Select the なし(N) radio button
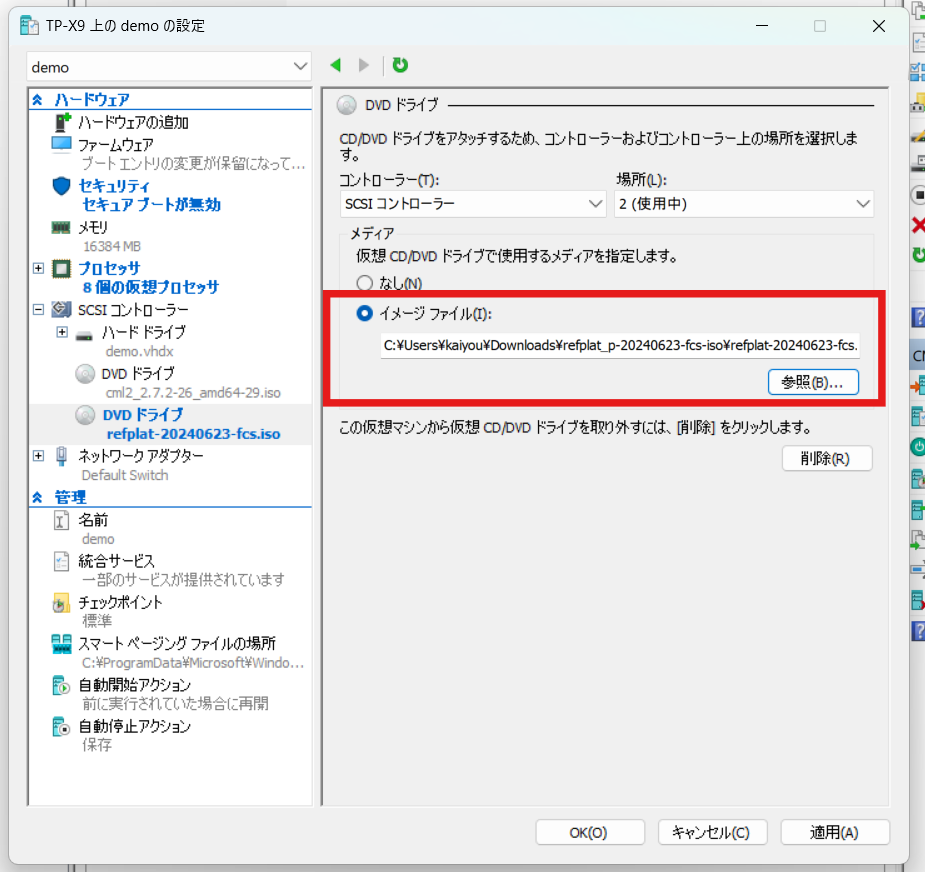The image size is (925, 872). tap(365, 283)
